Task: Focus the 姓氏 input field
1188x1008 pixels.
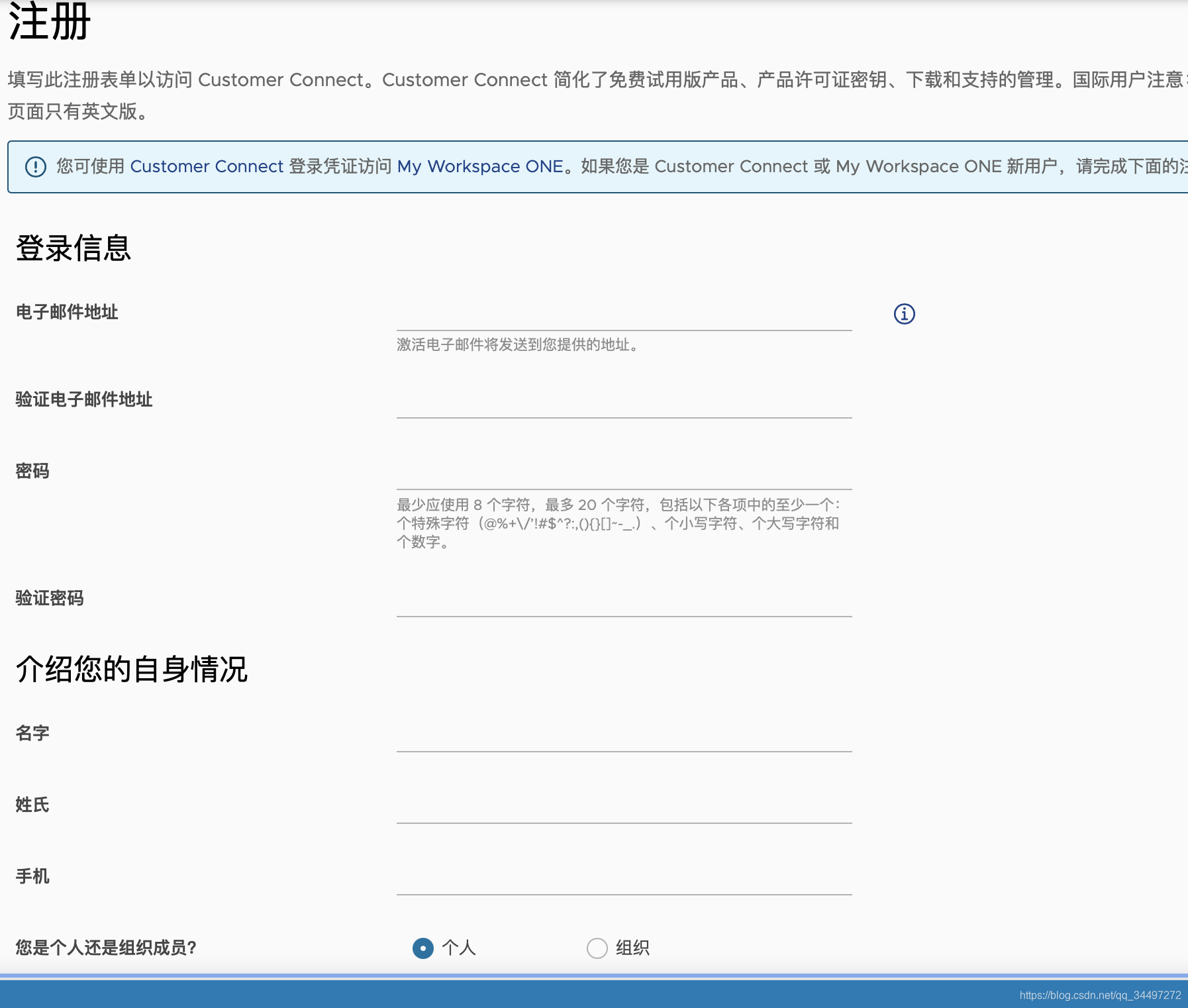Action: pyautogui.click(x=624, y=807)
